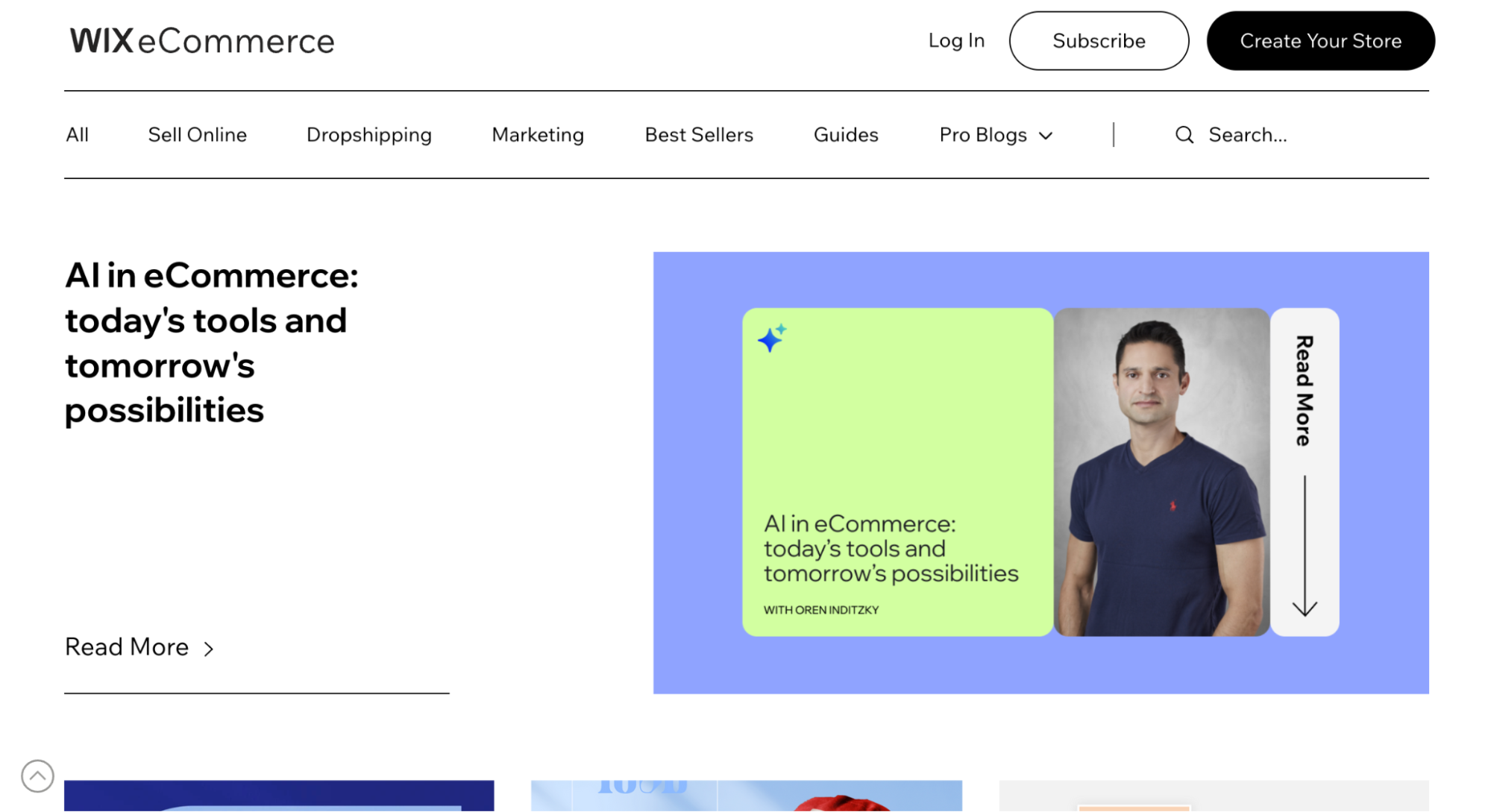Open the light blue article thumbnail below
Image resolution: width=1491 pixels, height=812 pixels.
coord(746,796)
